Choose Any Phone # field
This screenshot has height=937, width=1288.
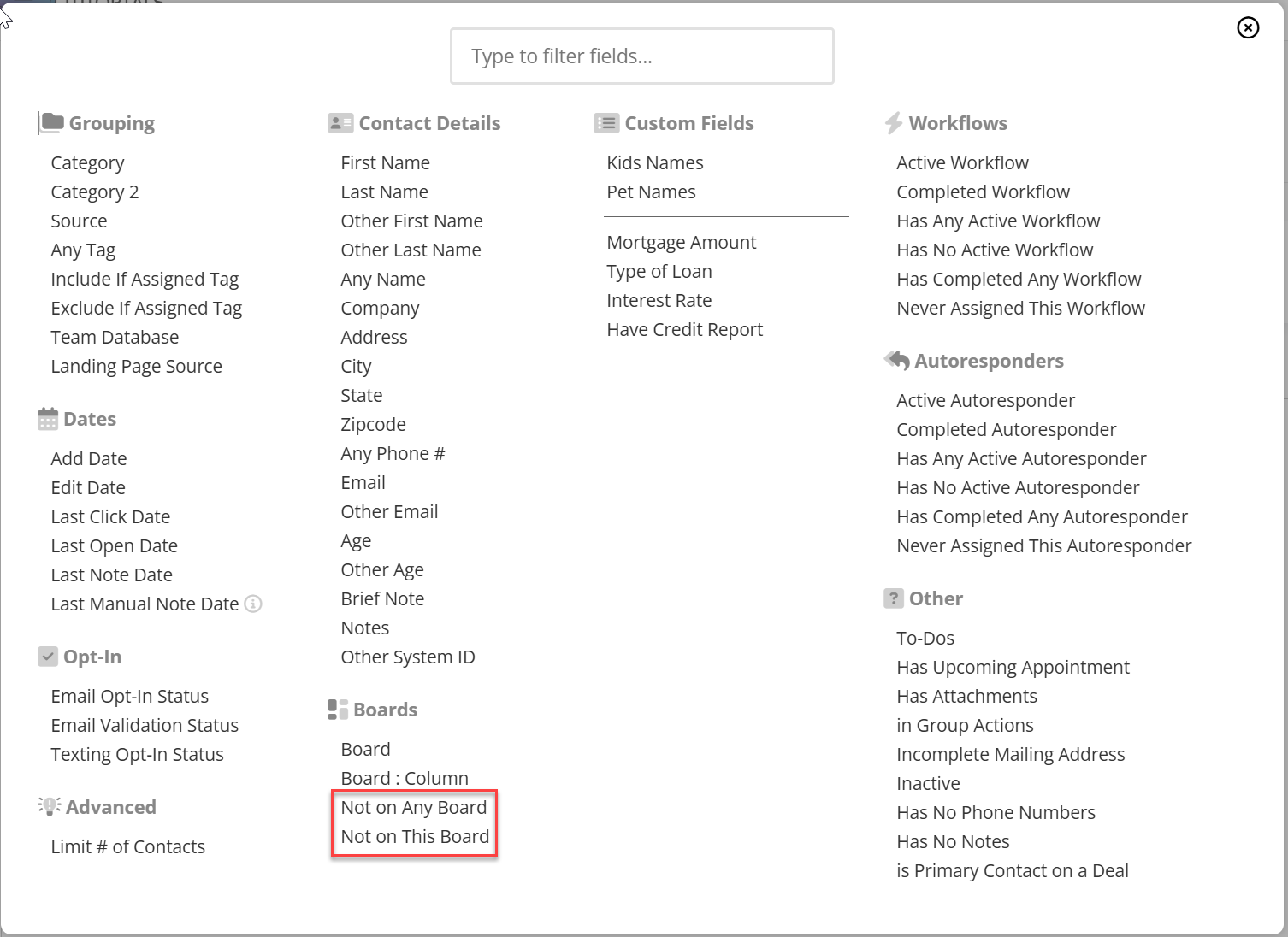point(393,454)
